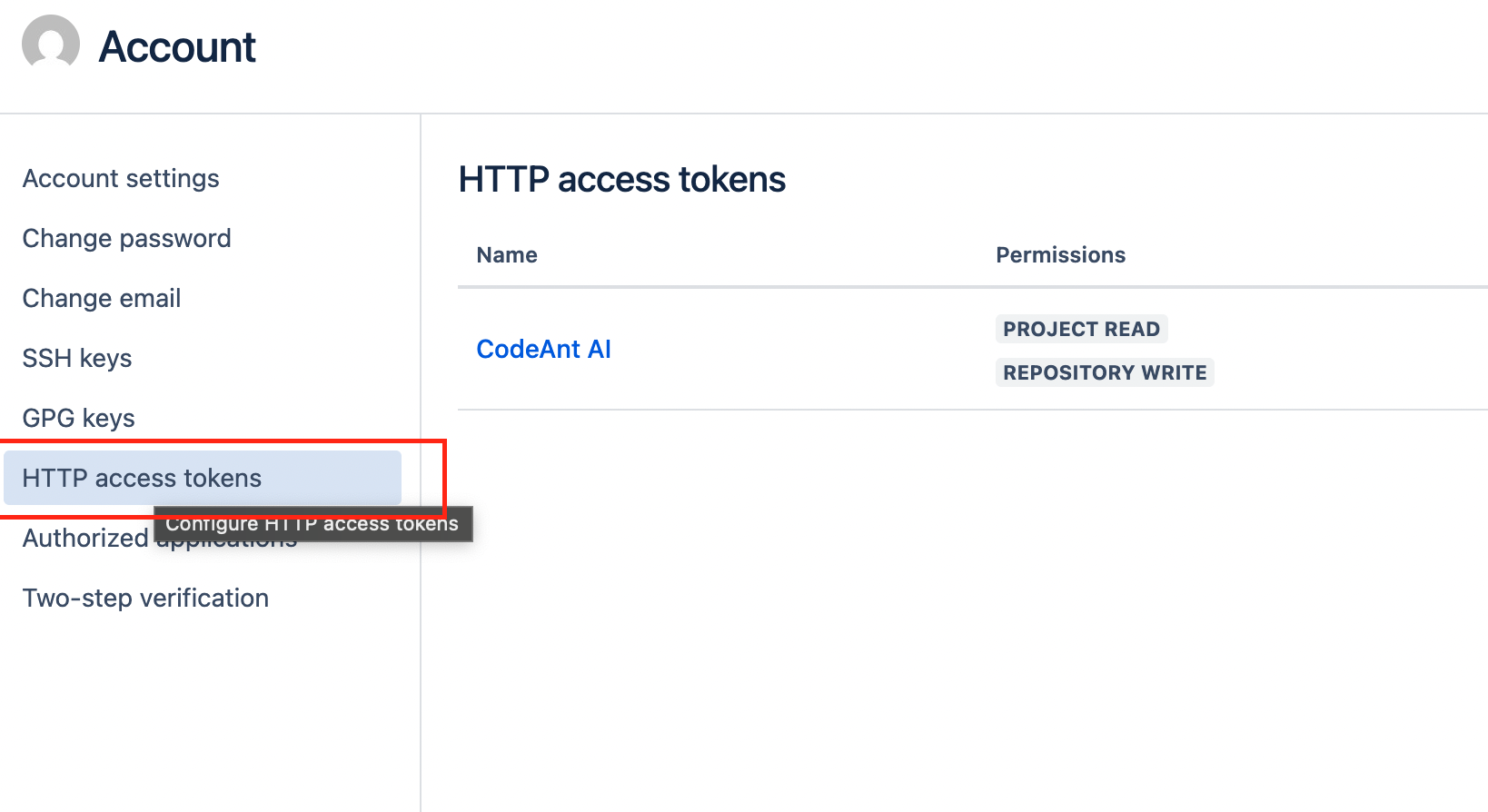Screen dimensions: 1488x812
Task: Click the PROJECT READ permission label
Action: [x=1081, y=329]
